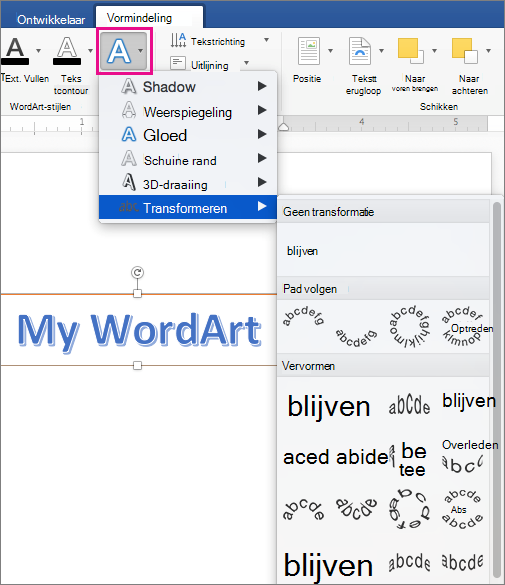Click the Schikken group label
The height and width of the screenshot is (585, 505).
tap(439, 107)
